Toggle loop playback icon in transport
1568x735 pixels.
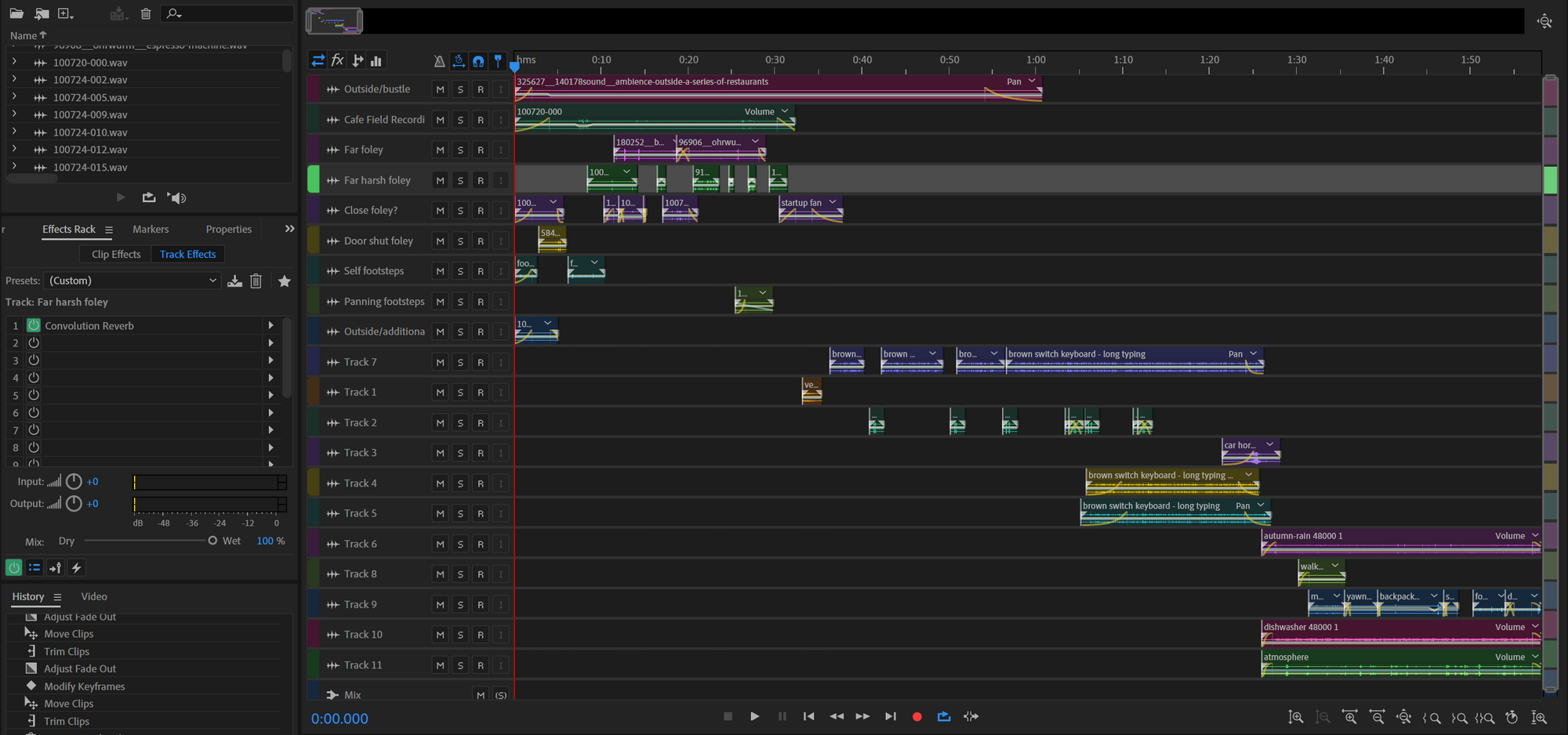tap(944, 716)
